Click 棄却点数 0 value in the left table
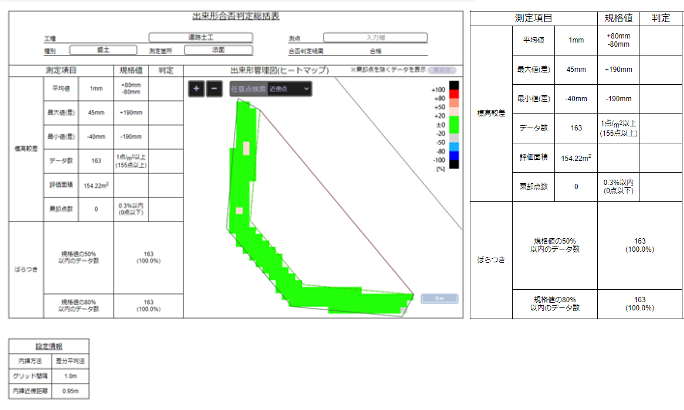 (96, 209)
